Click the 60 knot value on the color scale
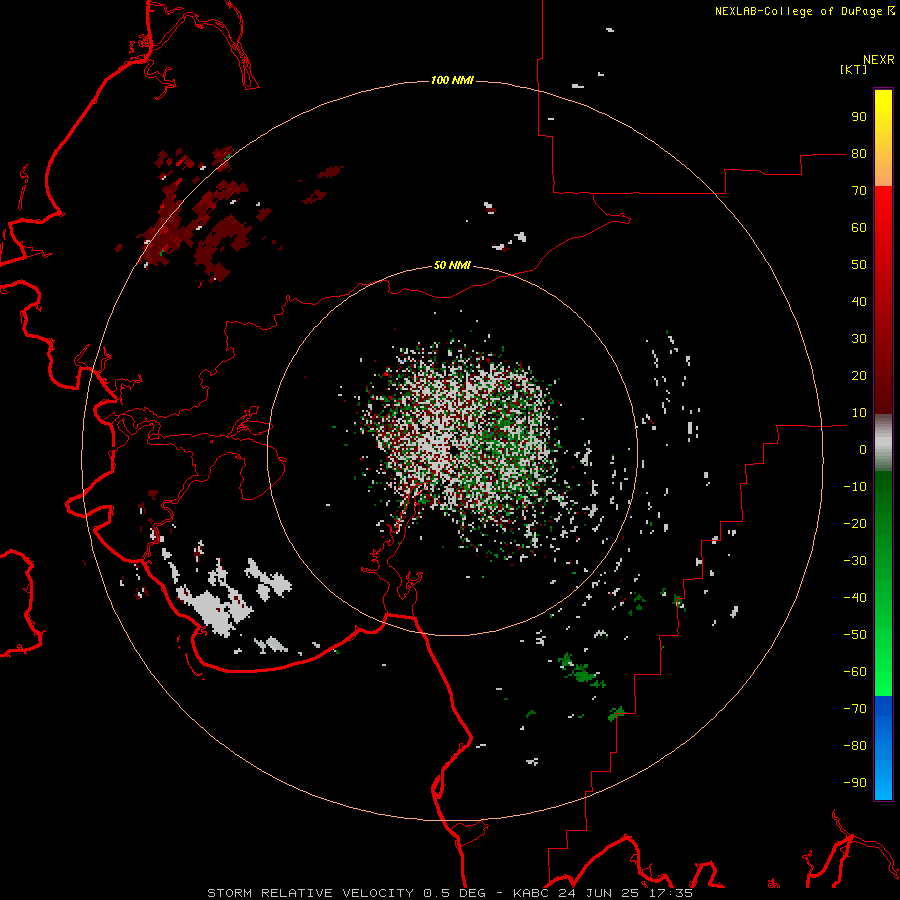 (x=859, y=228)
